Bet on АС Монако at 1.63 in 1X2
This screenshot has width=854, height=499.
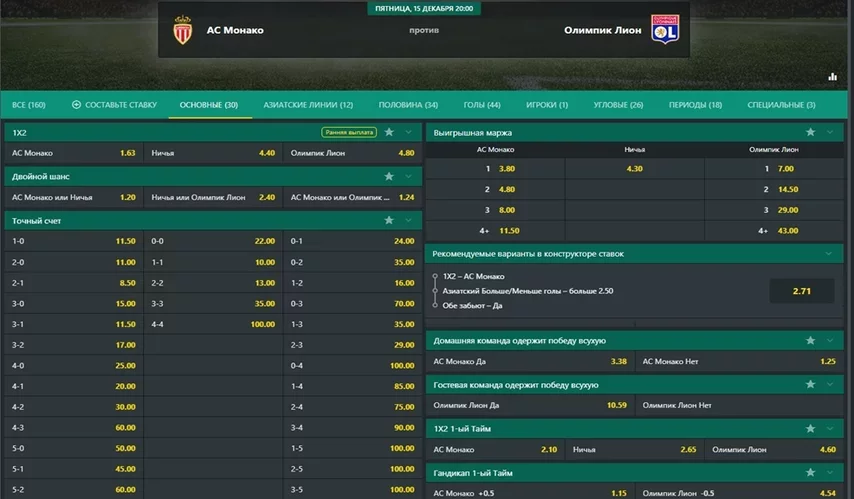tap(74, 153)
